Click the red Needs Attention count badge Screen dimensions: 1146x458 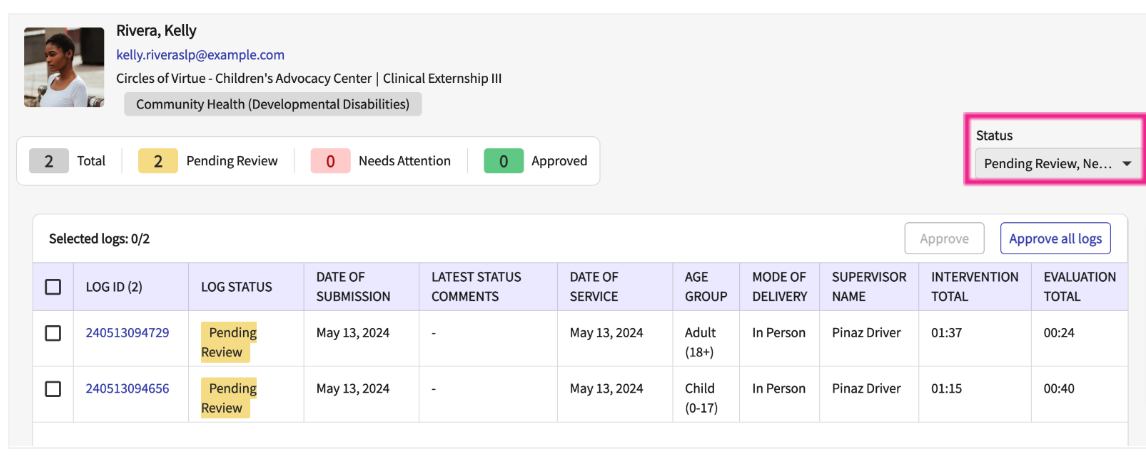(x=330, y=161)
